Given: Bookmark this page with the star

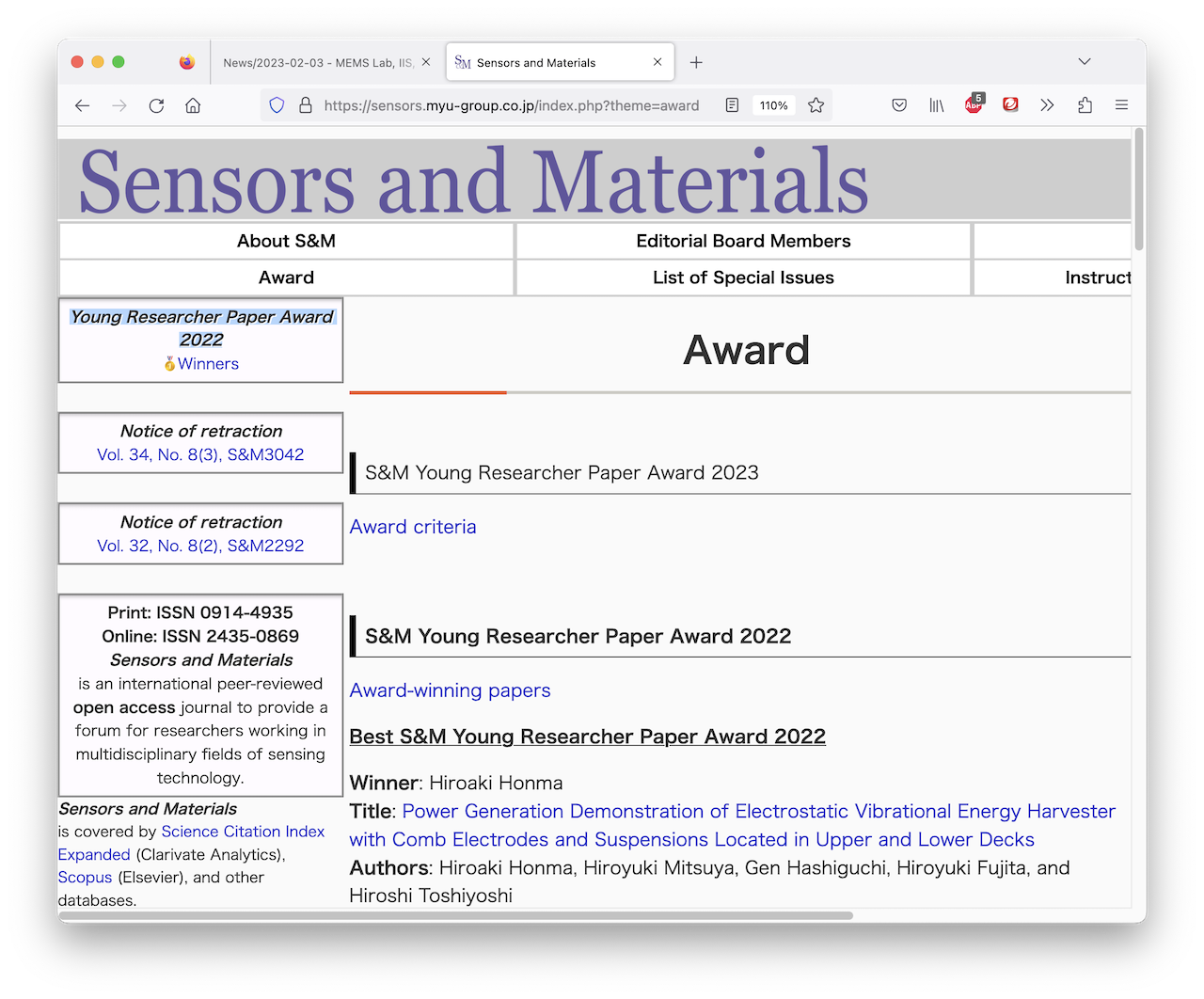Looking at the screenshot, I should [x=816, y=105].
